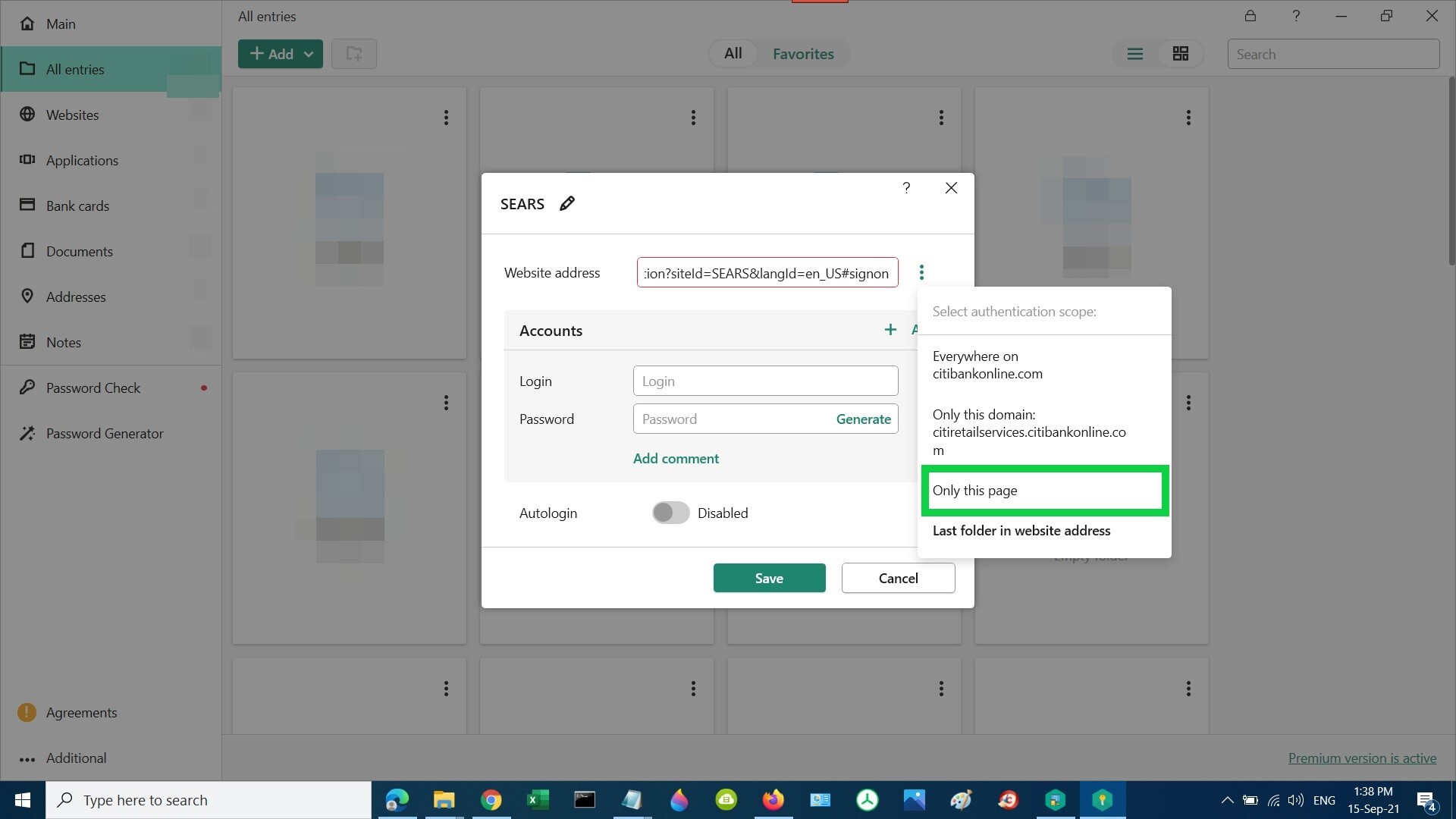
Task: Open Agreements warning item
Action: (111, 712)
